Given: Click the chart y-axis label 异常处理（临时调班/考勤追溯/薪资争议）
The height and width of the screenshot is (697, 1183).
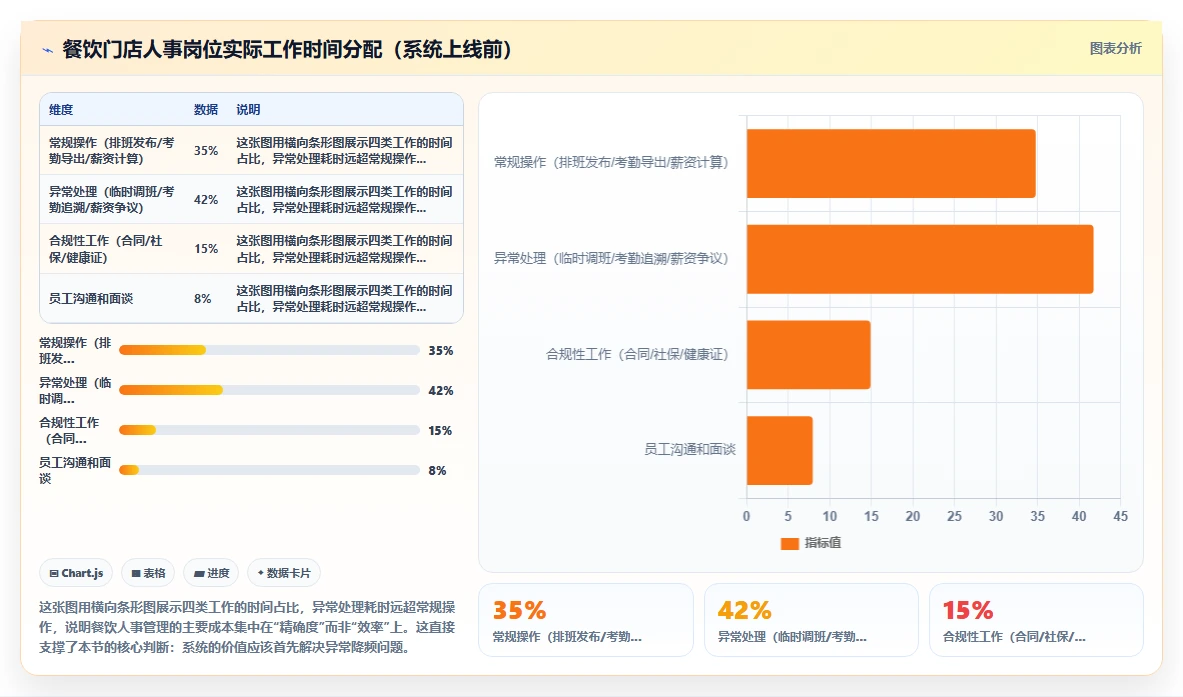Looking at the screenshot, I should coord(611,258).
